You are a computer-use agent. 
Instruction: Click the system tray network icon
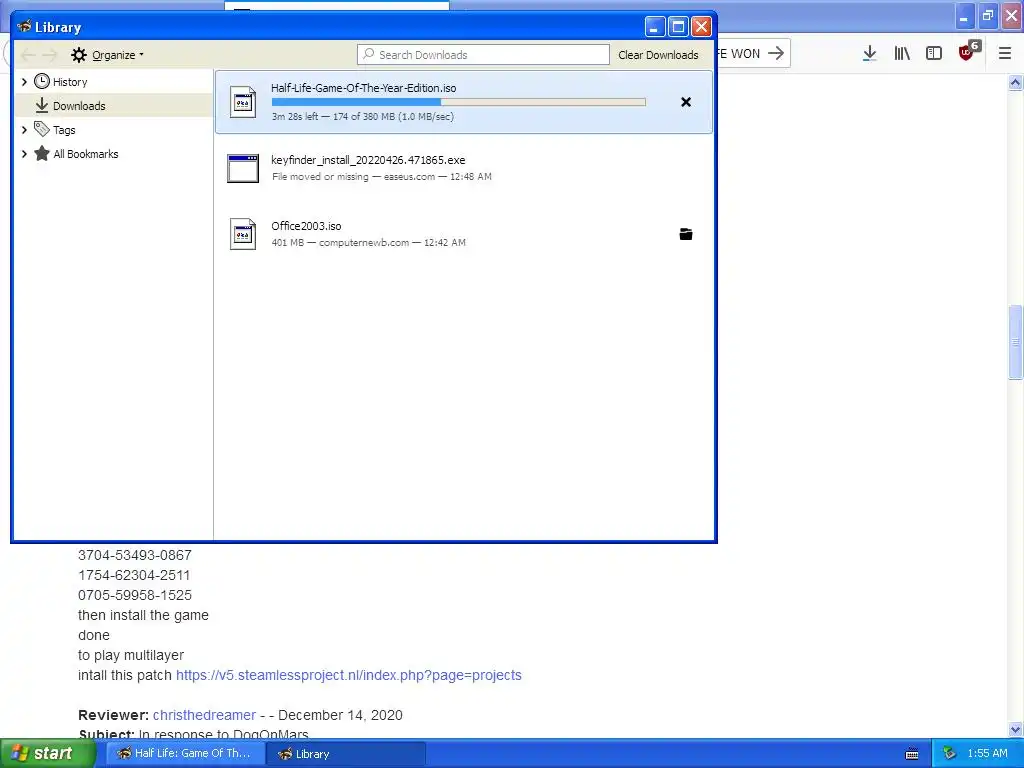949,754
